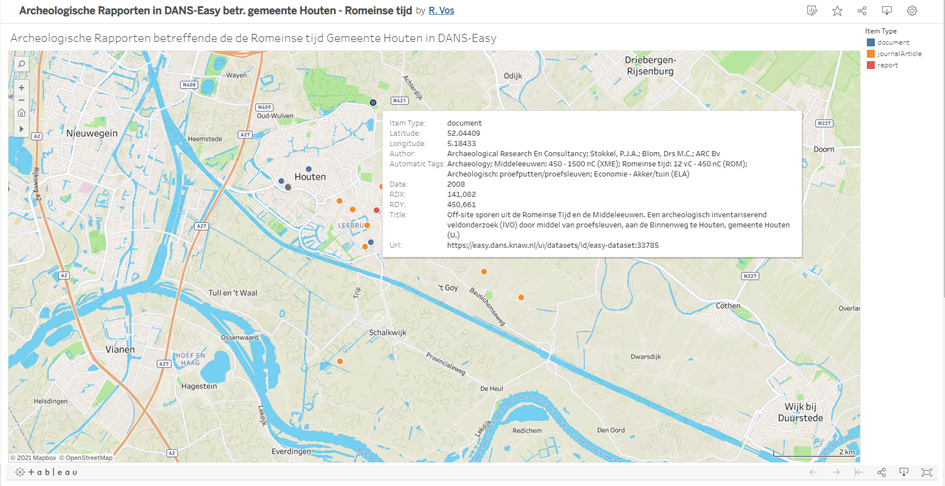Open the edit visualization icon
The image size is (945, 486).
pos(812,11)
